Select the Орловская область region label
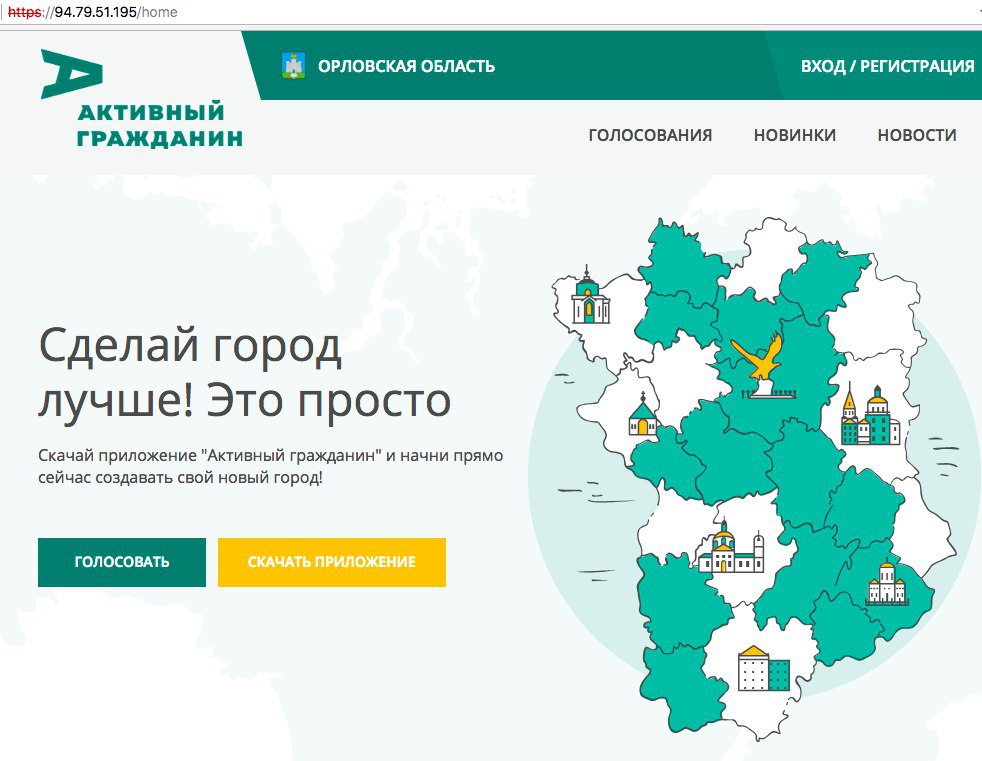982x761 pixels. tap(406, 66)
